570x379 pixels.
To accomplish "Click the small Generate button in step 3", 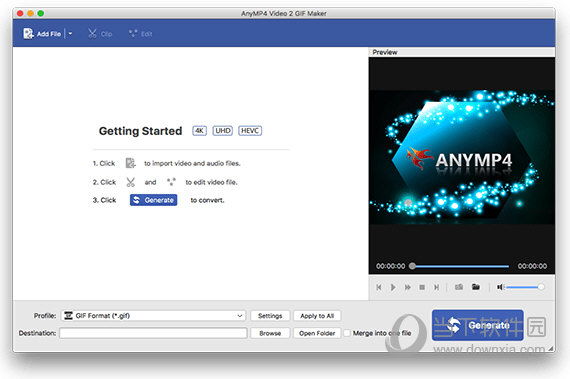I will [153, 200].
